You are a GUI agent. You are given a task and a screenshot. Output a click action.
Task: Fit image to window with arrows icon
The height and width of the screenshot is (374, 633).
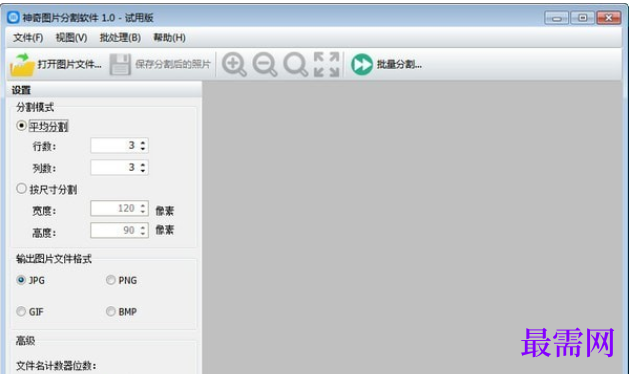pyautogui.click(x=327, y=64)
